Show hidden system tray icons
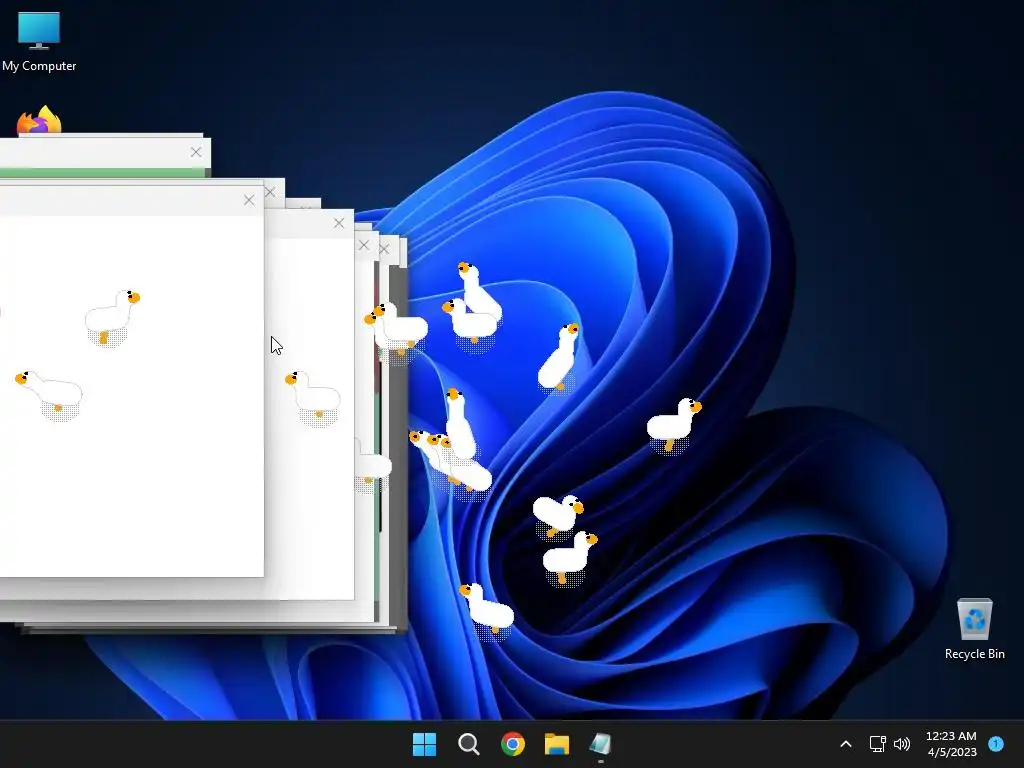Viewport: 1024px width, 768px height. point(846,744)
